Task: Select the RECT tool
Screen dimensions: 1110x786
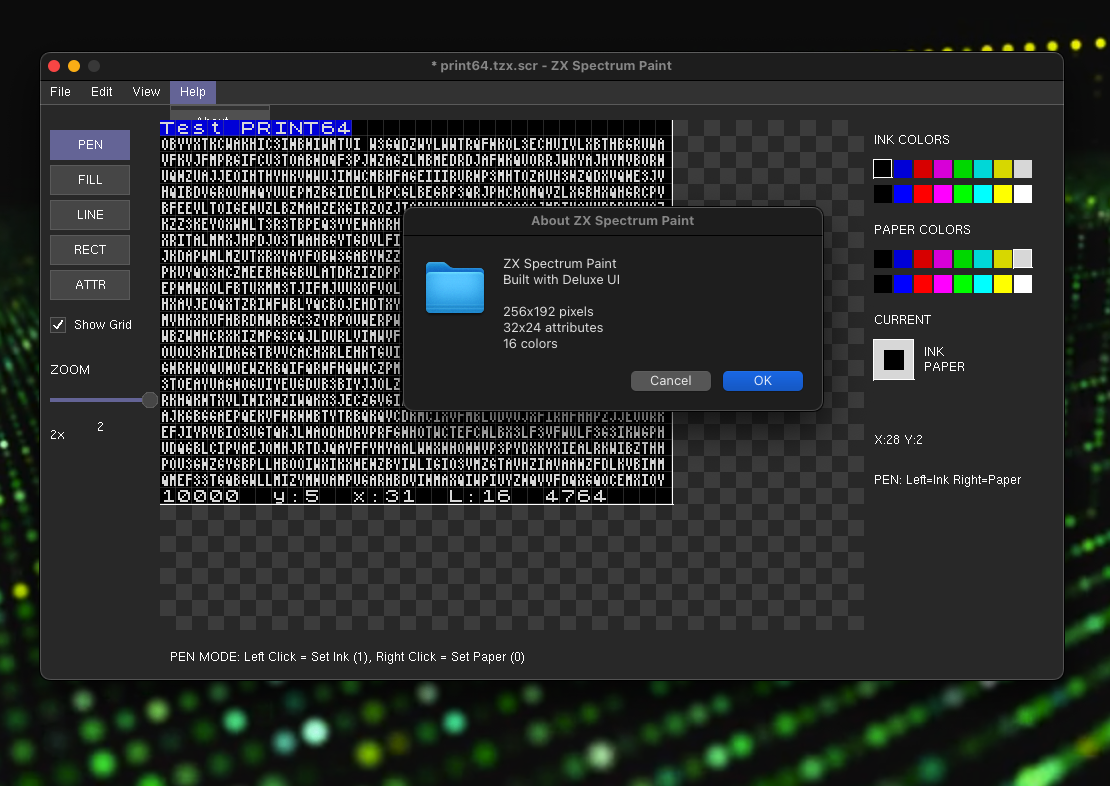Action: pos(90,250)
